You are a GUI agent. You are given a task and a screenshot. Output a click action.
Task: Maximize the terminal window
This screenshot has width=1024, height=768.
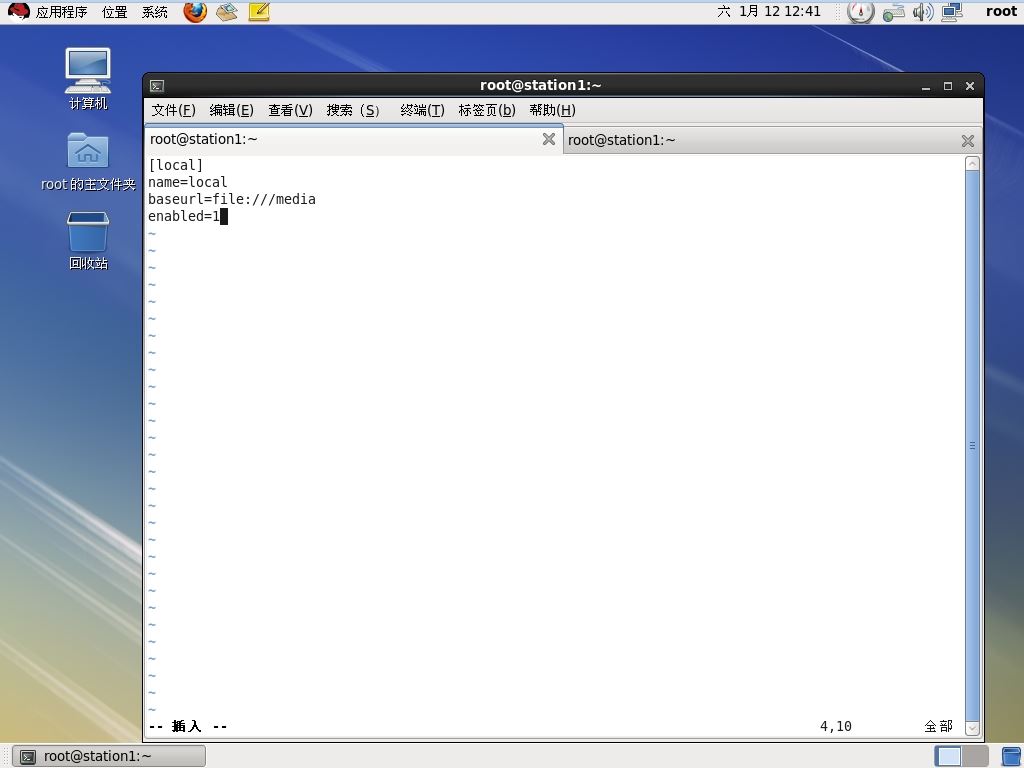point(948,86)
